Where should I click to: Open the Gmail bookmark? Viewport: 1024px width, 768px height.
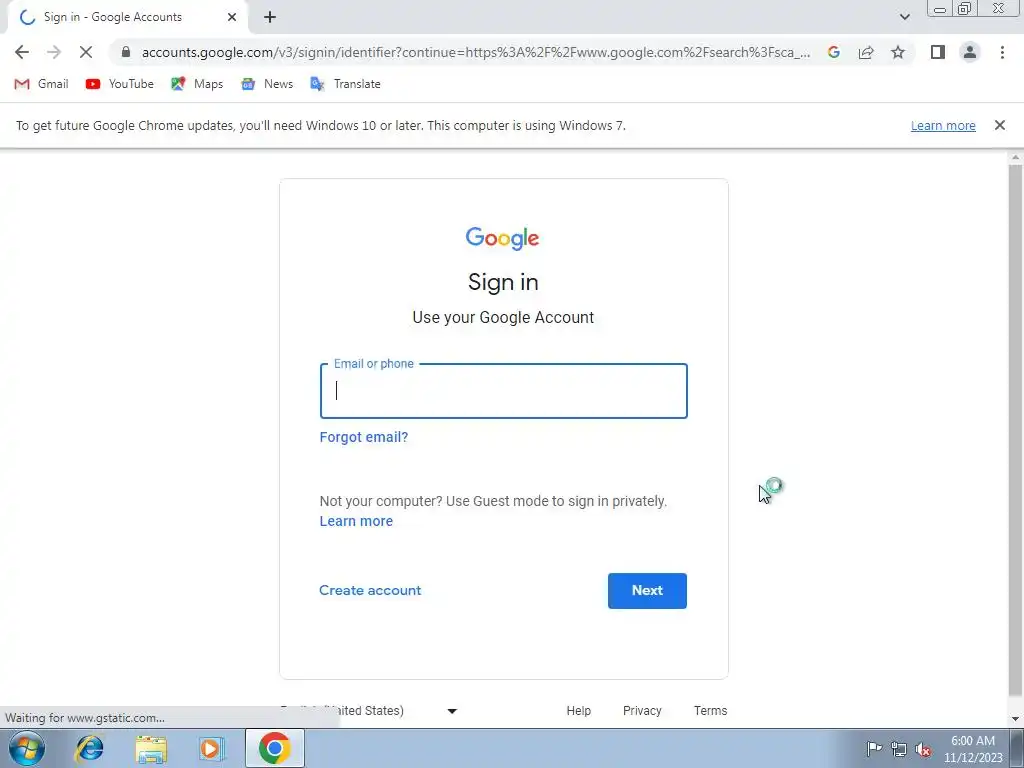(41, 84)
